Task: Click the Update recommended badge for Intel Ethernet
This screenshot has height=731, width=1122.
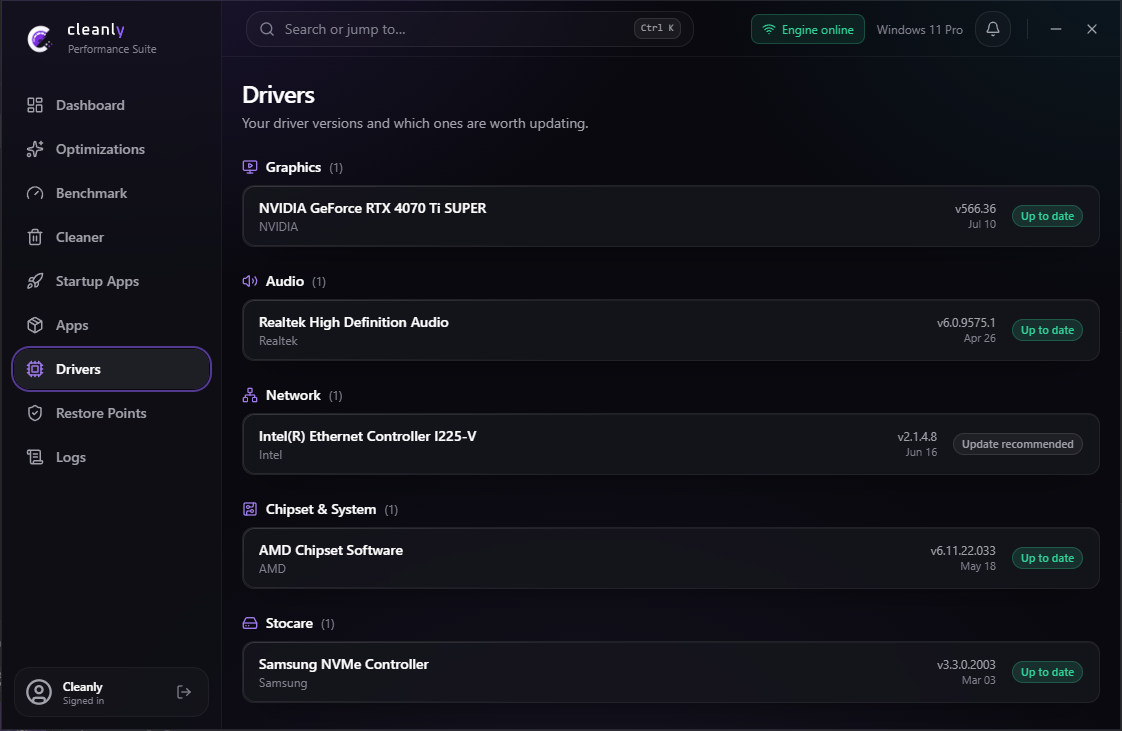Action: coord(1018,444)
